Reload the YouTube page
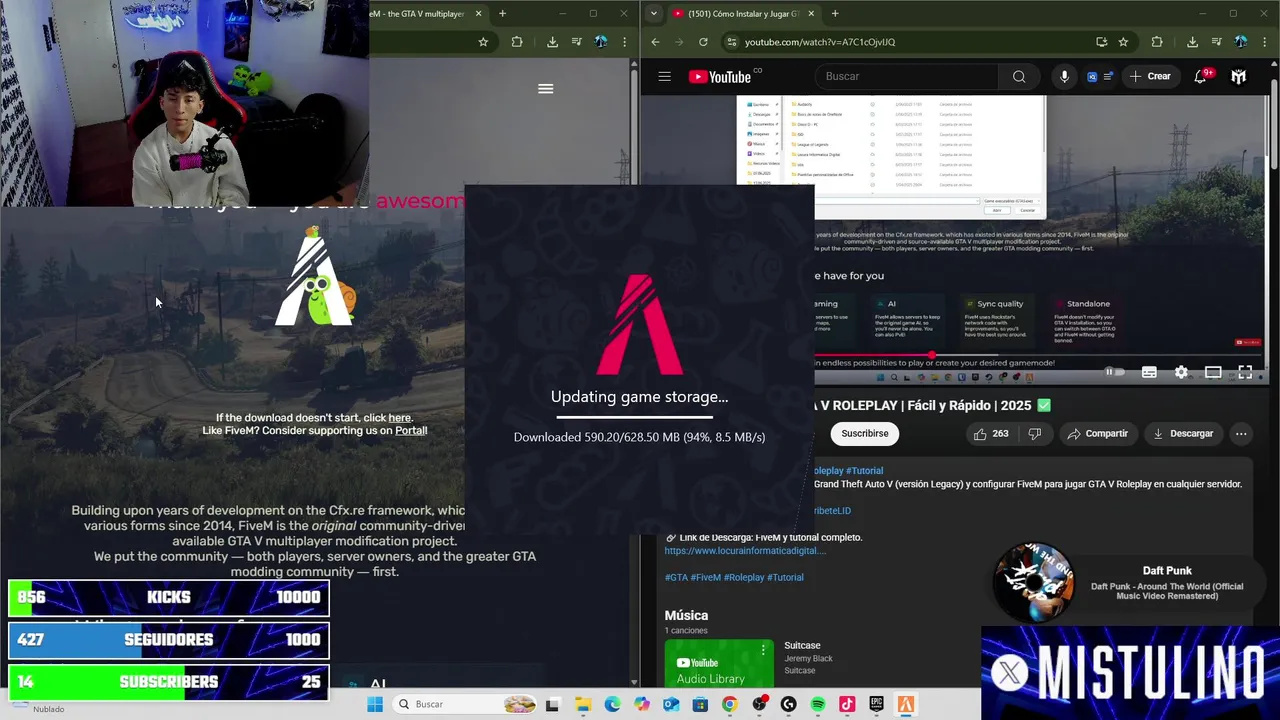Image resolution: width=1280 pixels, height=720 pixels. [703, 42]
